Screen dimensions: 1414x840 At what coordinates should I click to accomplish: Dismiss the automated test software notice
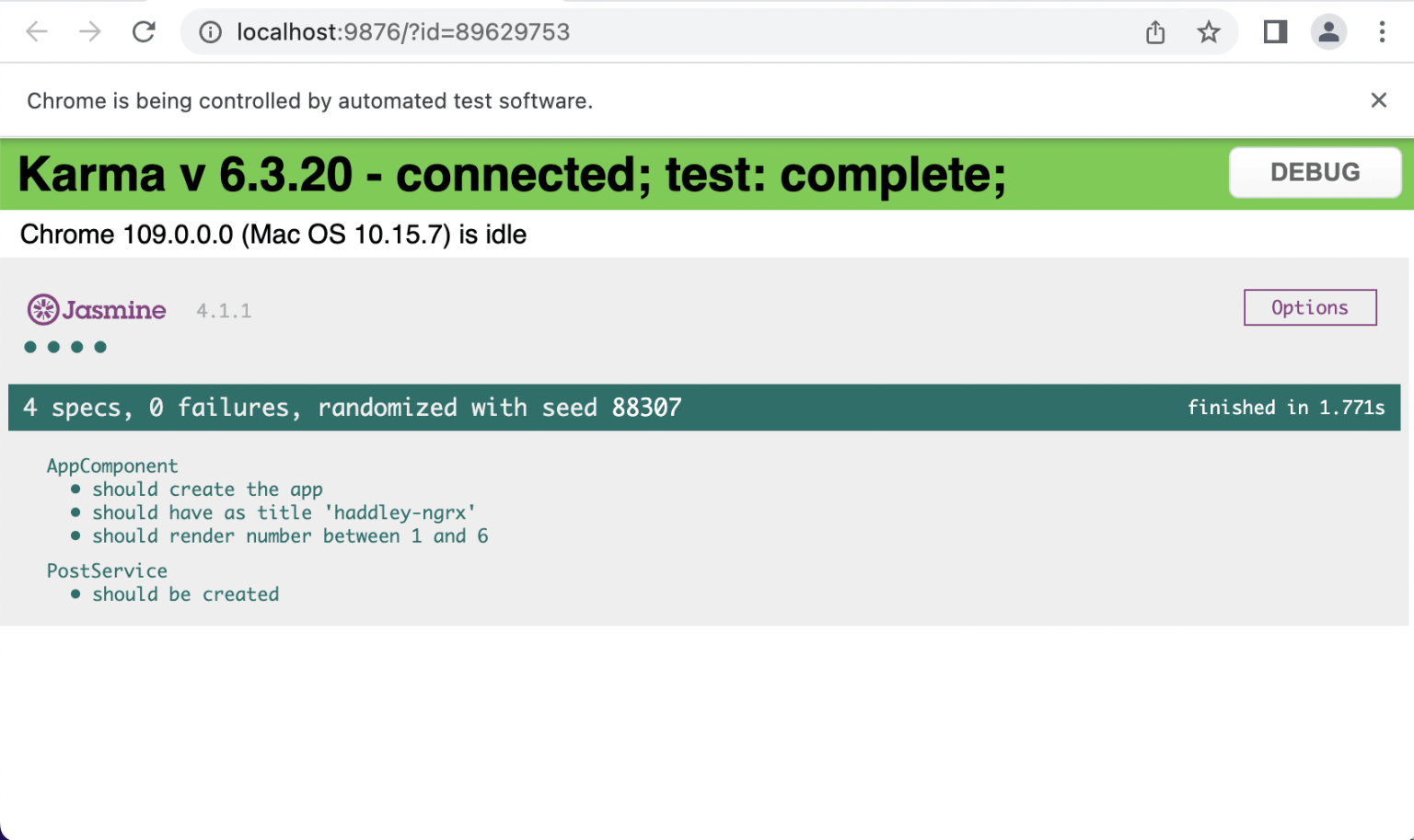1378,100
